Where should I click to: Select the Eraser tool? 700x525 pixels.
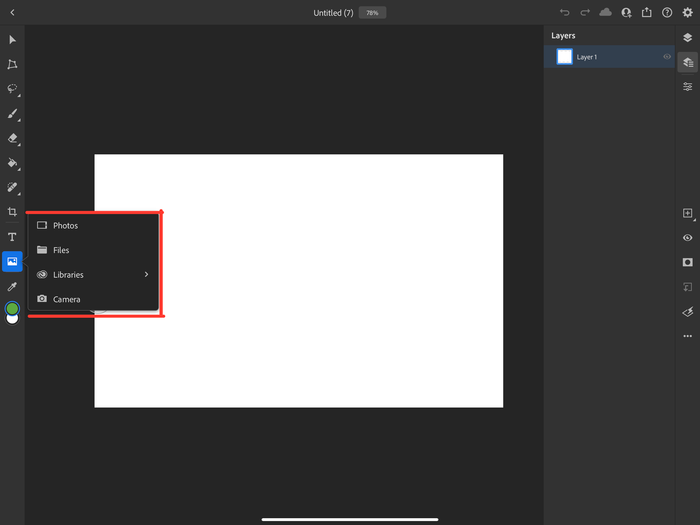(12, 139)
